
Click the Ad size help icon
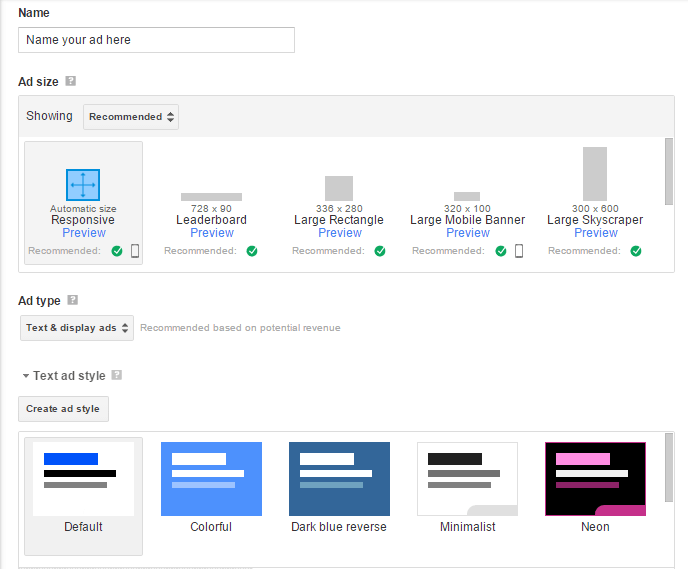point(71,81)
